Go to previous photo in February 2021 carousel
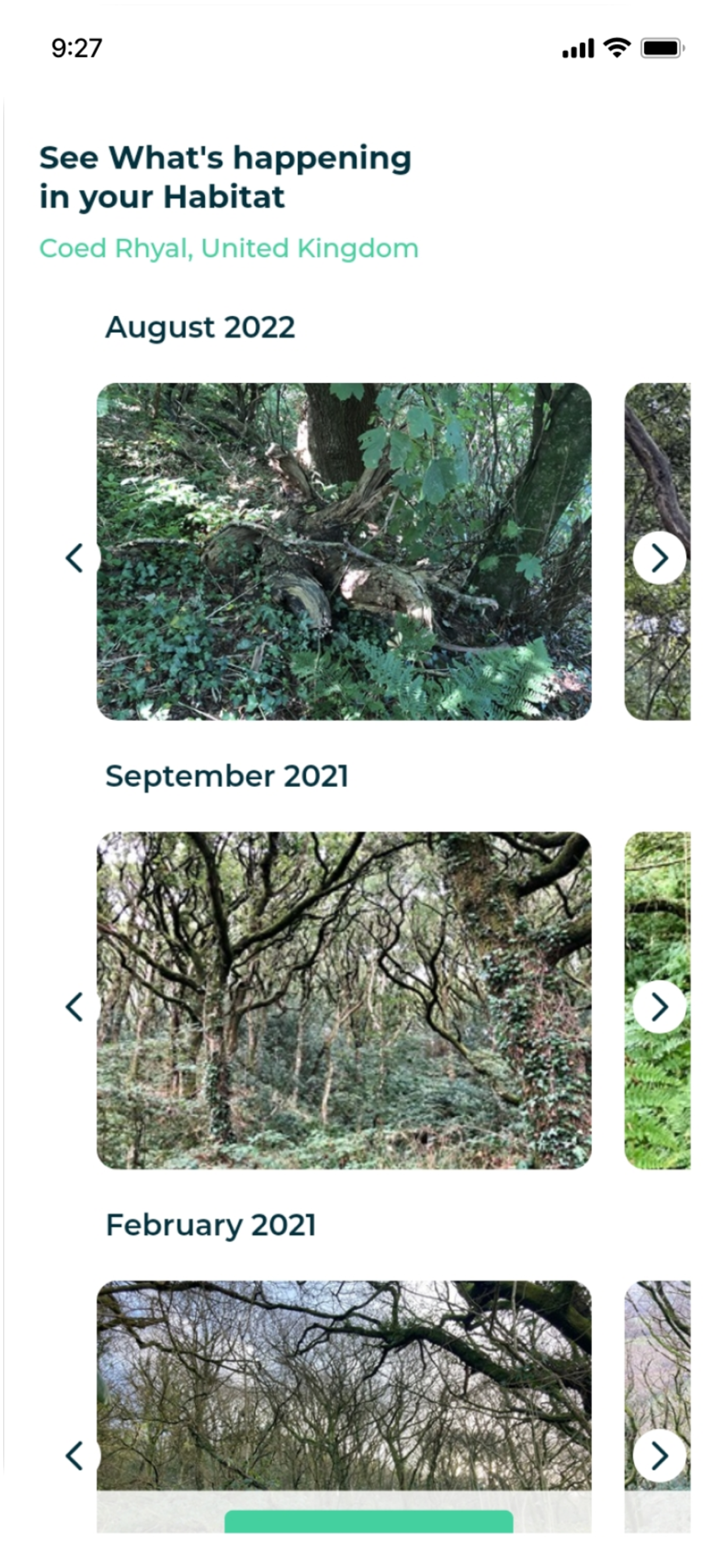724x1568 pixels. pos(74,1455)
